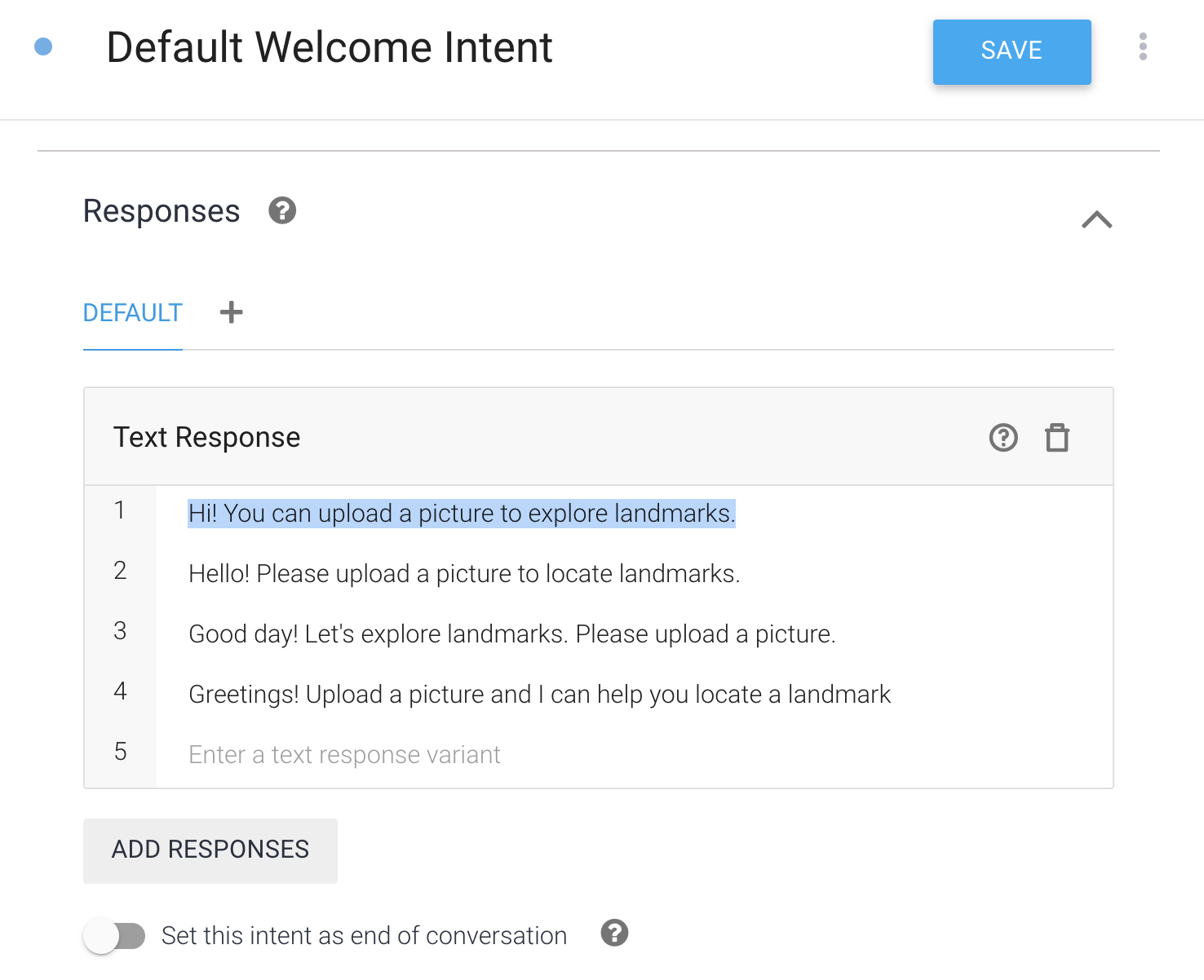Image resolution: width=1204 pixels, height=980 pixels.
Task: Open help icon next to Responses heading
Action: (x=282, y=211)
